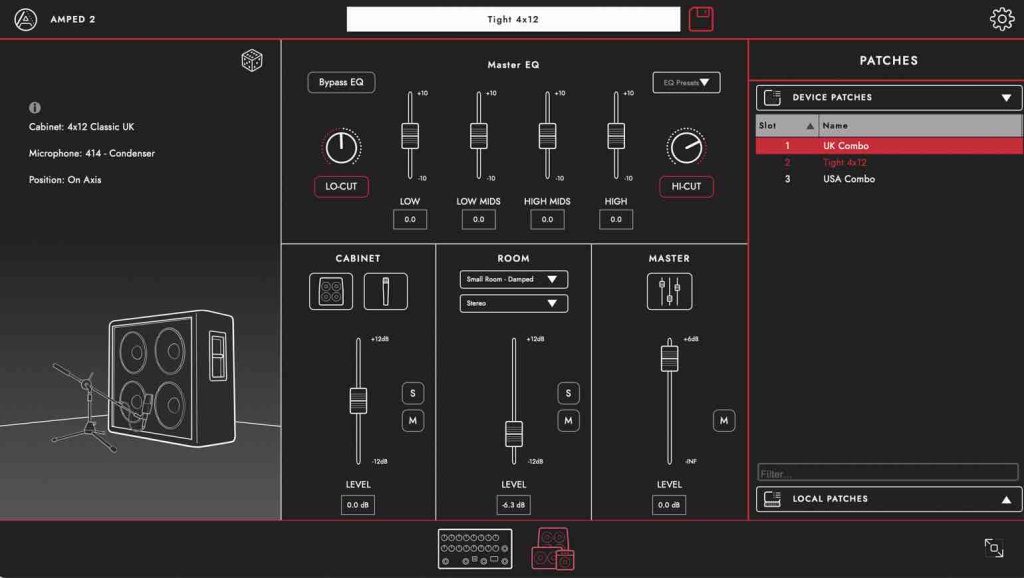This screenshot has height=578, width=1024.
Task: Open the EQ Presets dropdown
Action: click(x=686, y=82)
